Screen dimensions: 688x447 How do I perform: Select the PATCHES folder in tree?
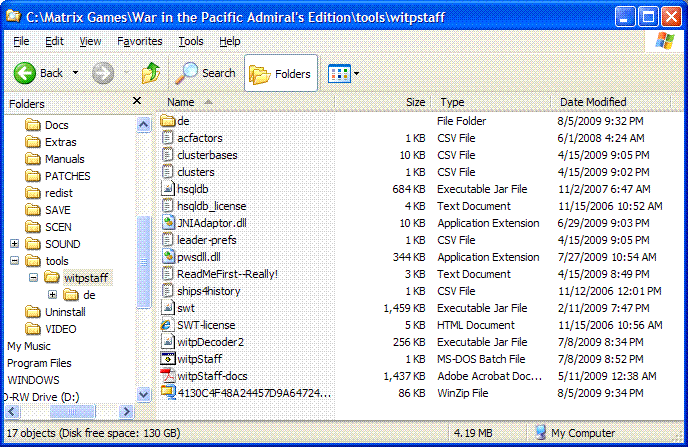[58, 176]
